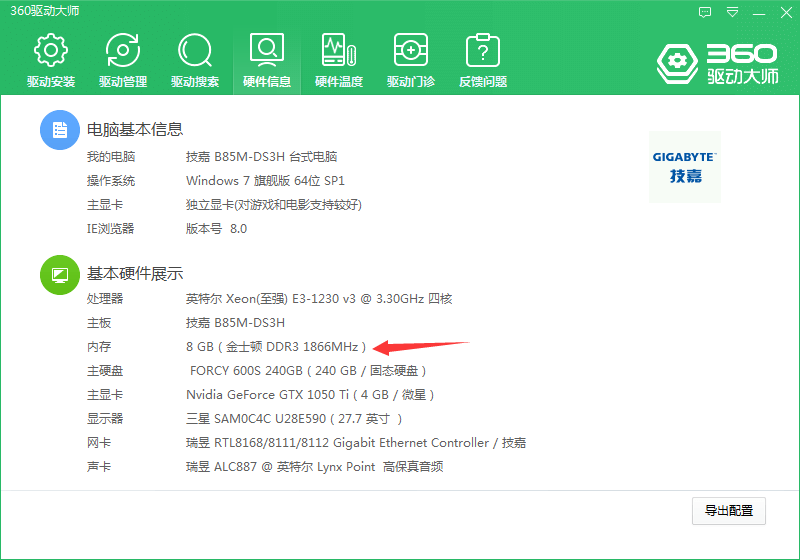
Task: Click the green 基本硬件展示 monitor icon
Action: 59,275
